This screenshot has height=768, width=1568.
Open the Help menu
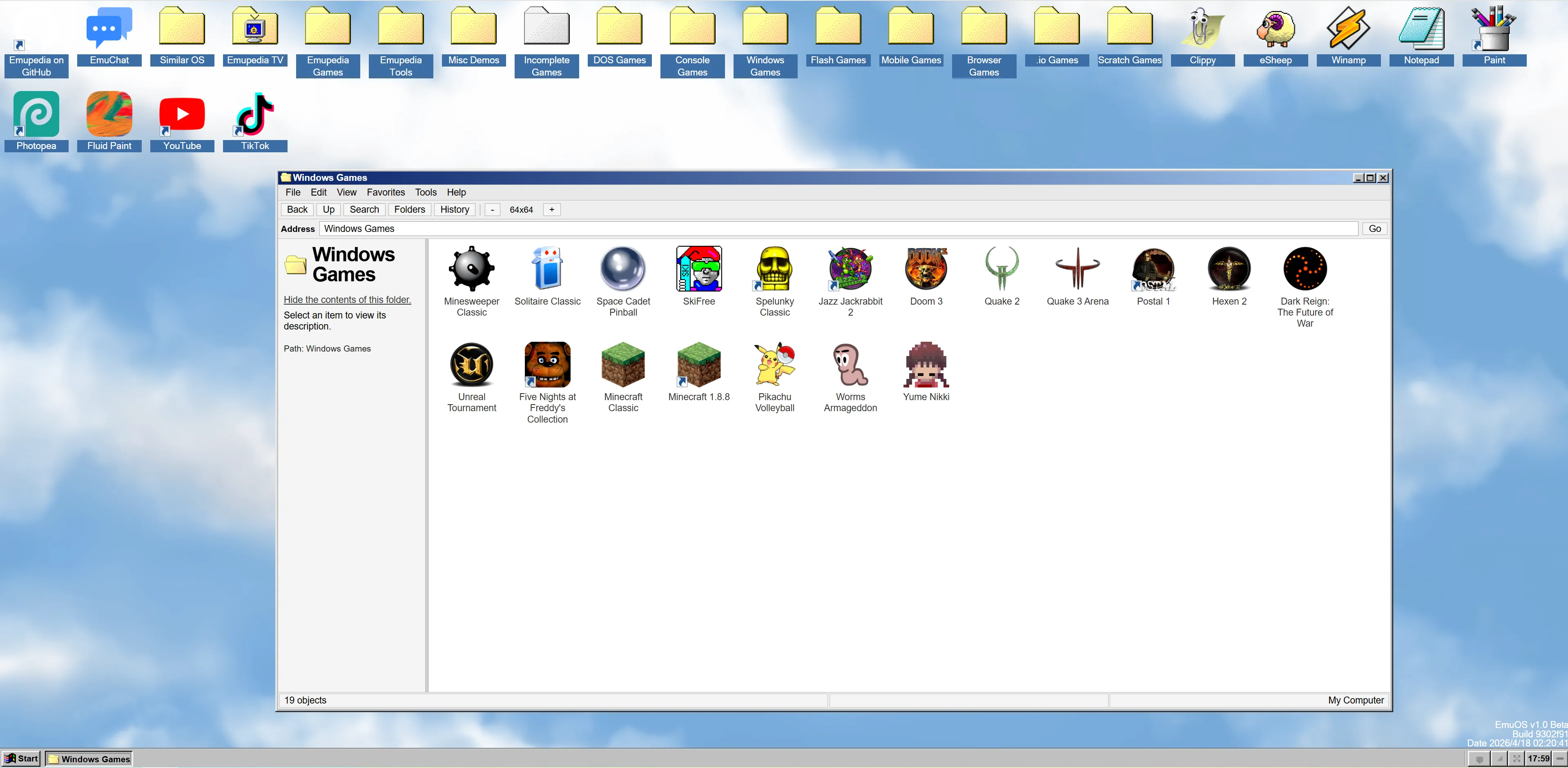click(x=456, y=192)
